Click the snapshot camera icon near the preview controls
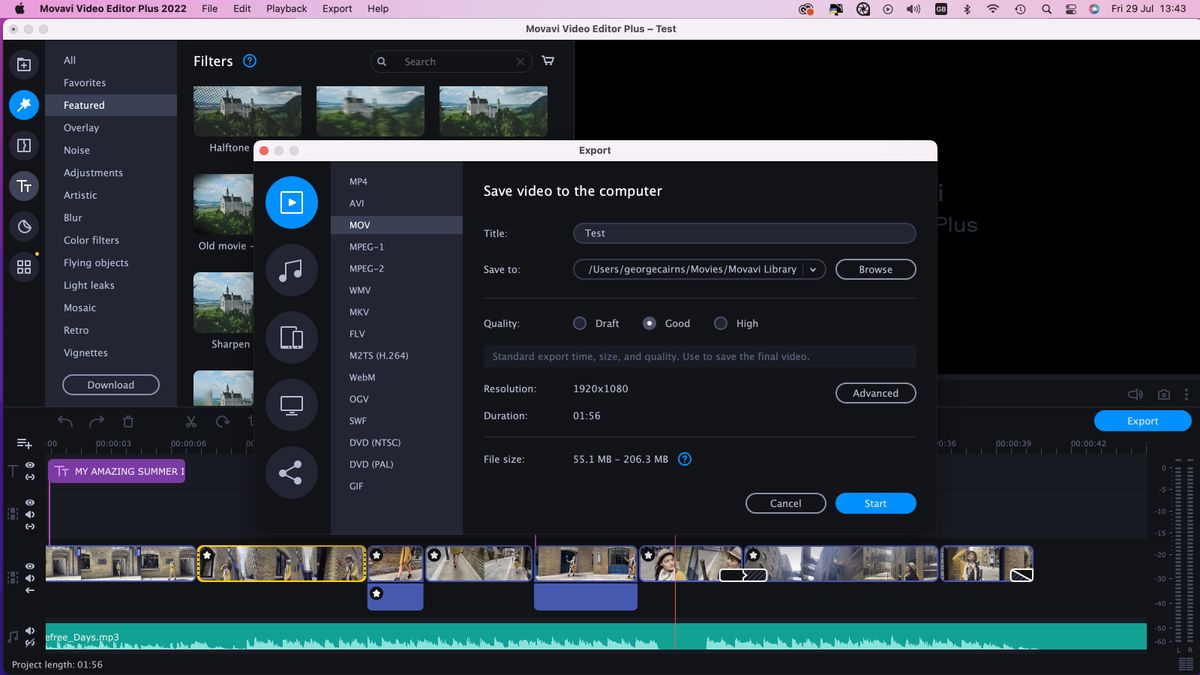 click(x=1163, y=394)
